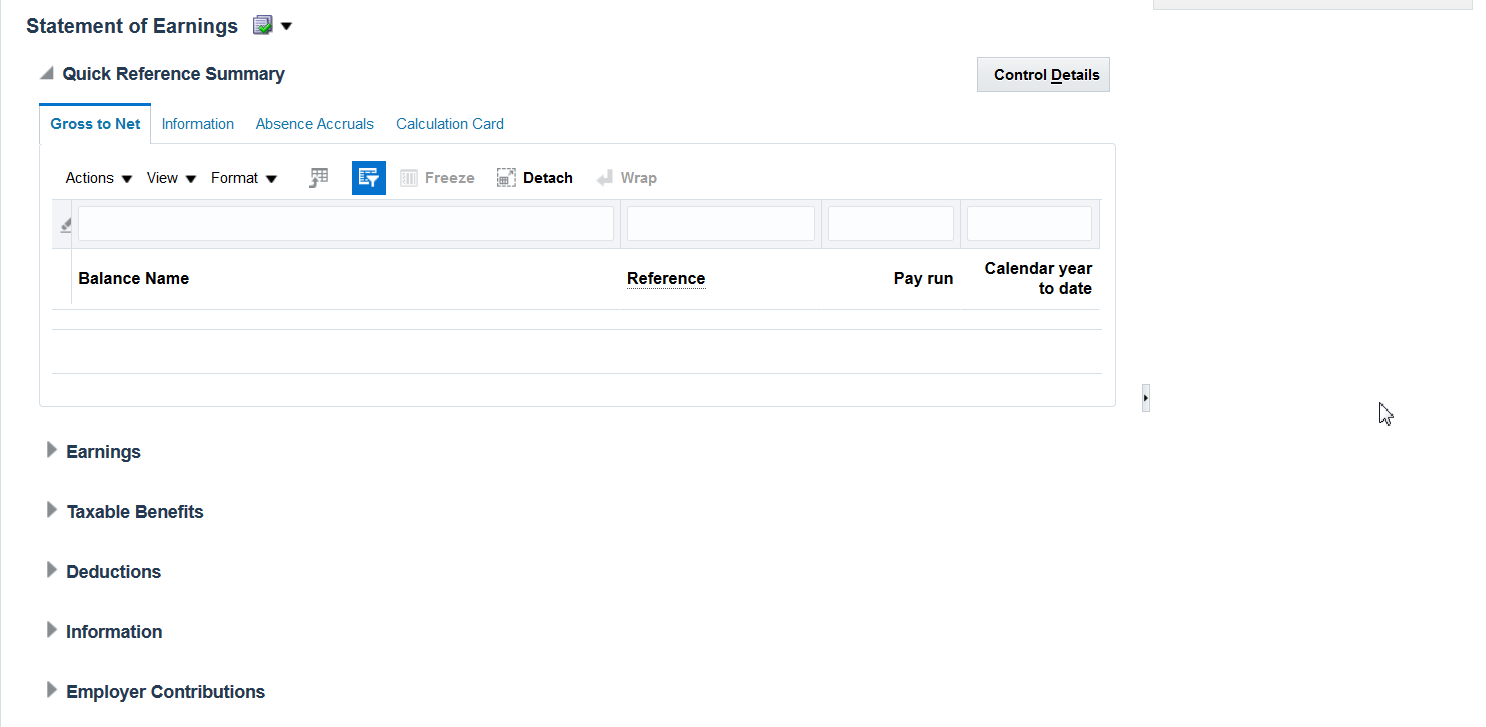This screenshot has width=1486, height=727.
Task: Open the Format menu
Action: point(244,178)
